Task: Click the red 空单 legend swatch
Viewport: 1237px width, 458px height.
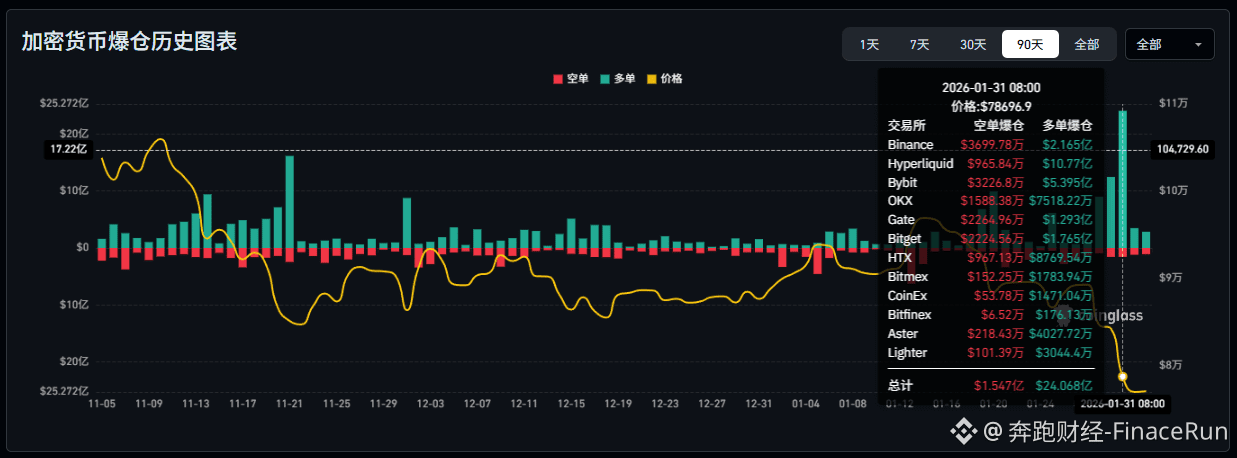Action: coord(558,79)
